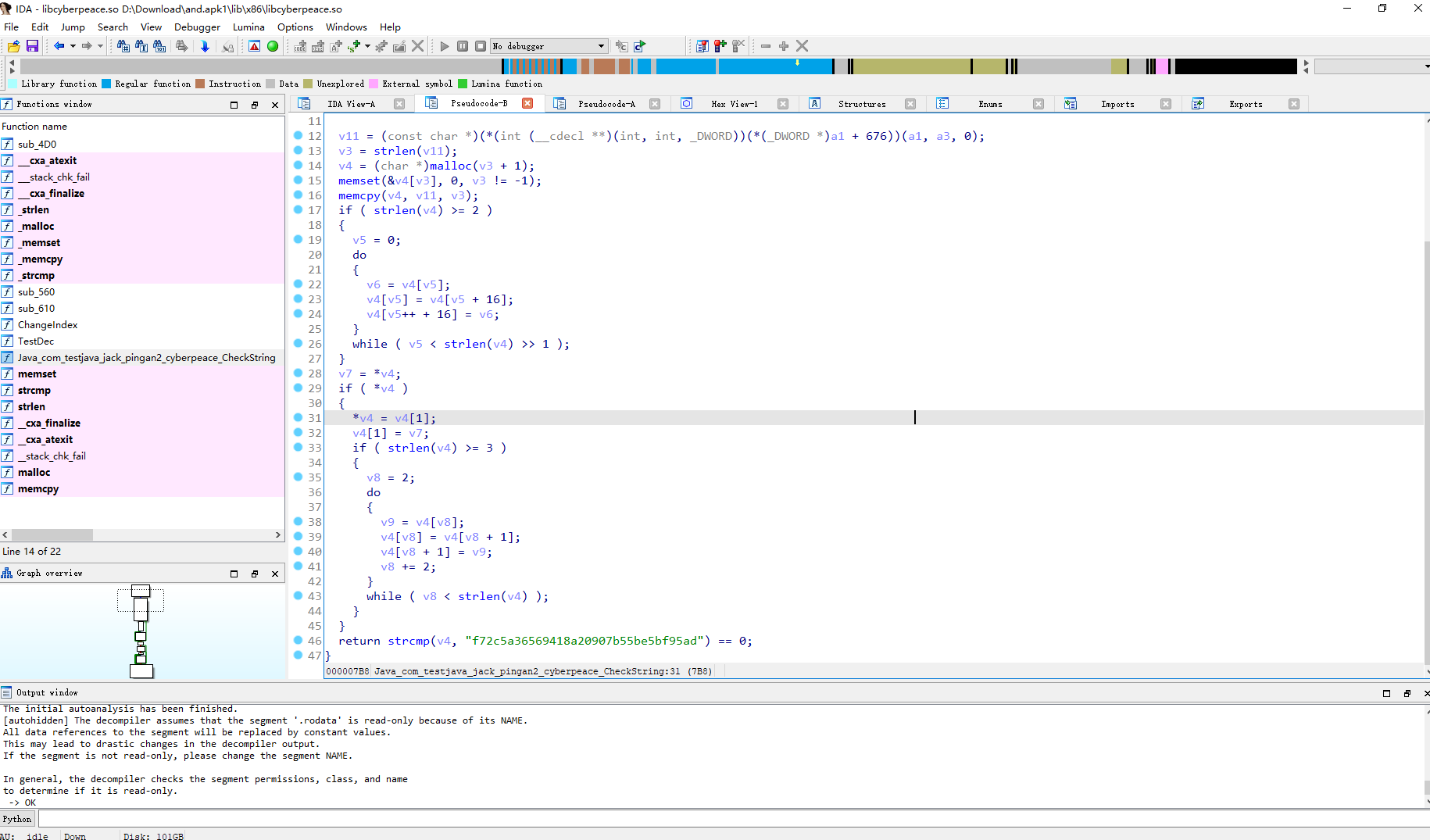This screenshot has height=840, width=1430.
Task: Close the Graph overview panel
Action: [275, 574]
